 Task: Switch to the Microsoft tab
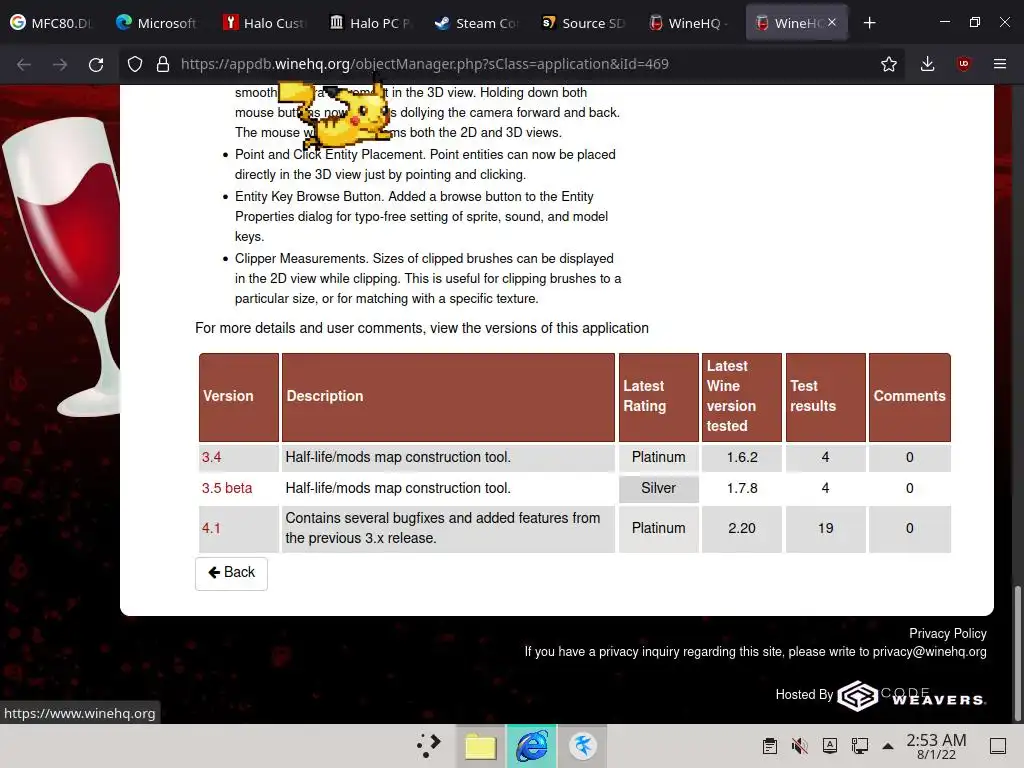(157, 23)
